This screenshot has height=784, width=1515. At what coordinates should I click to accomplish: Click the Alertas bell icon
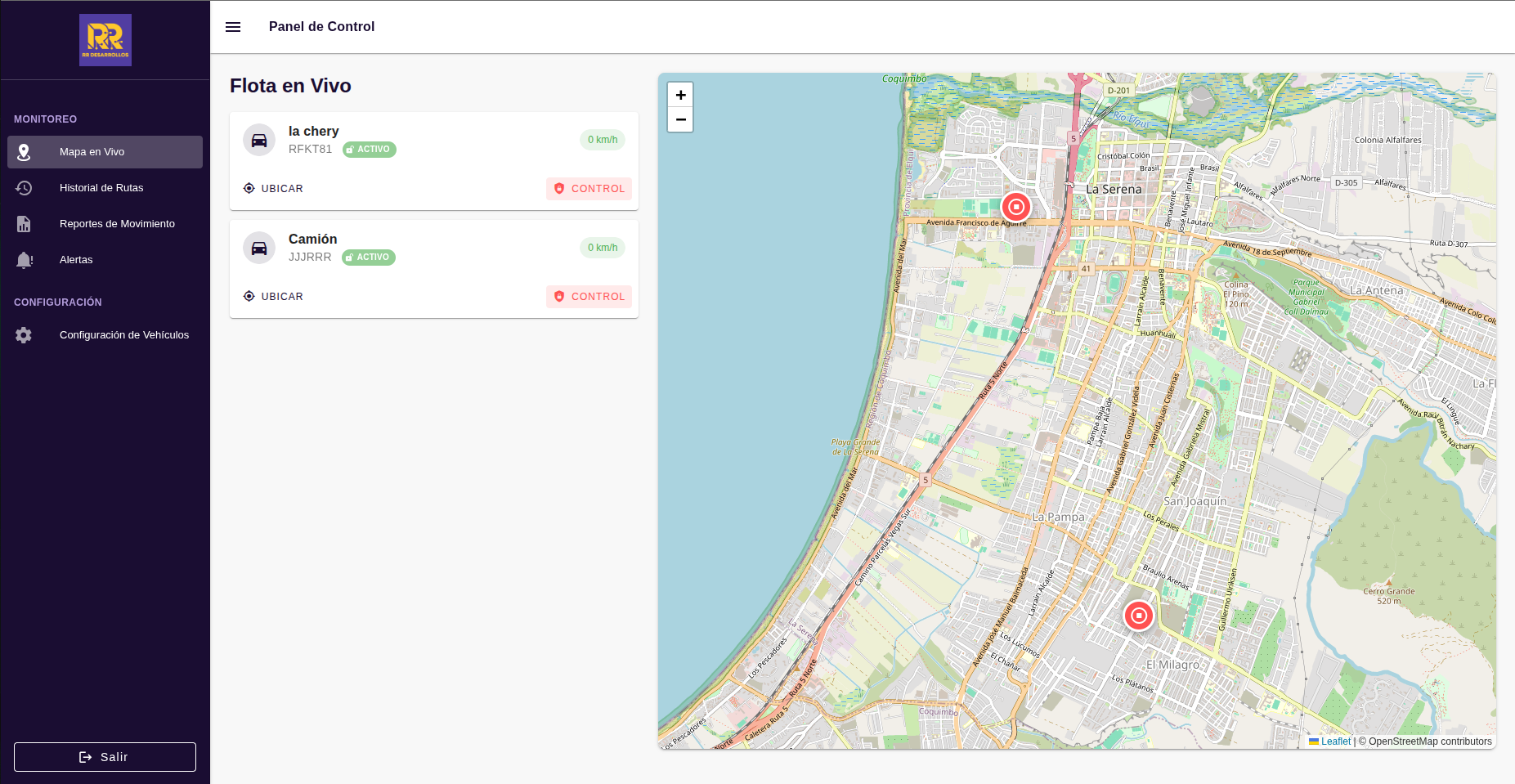click(x=25, y=260)
